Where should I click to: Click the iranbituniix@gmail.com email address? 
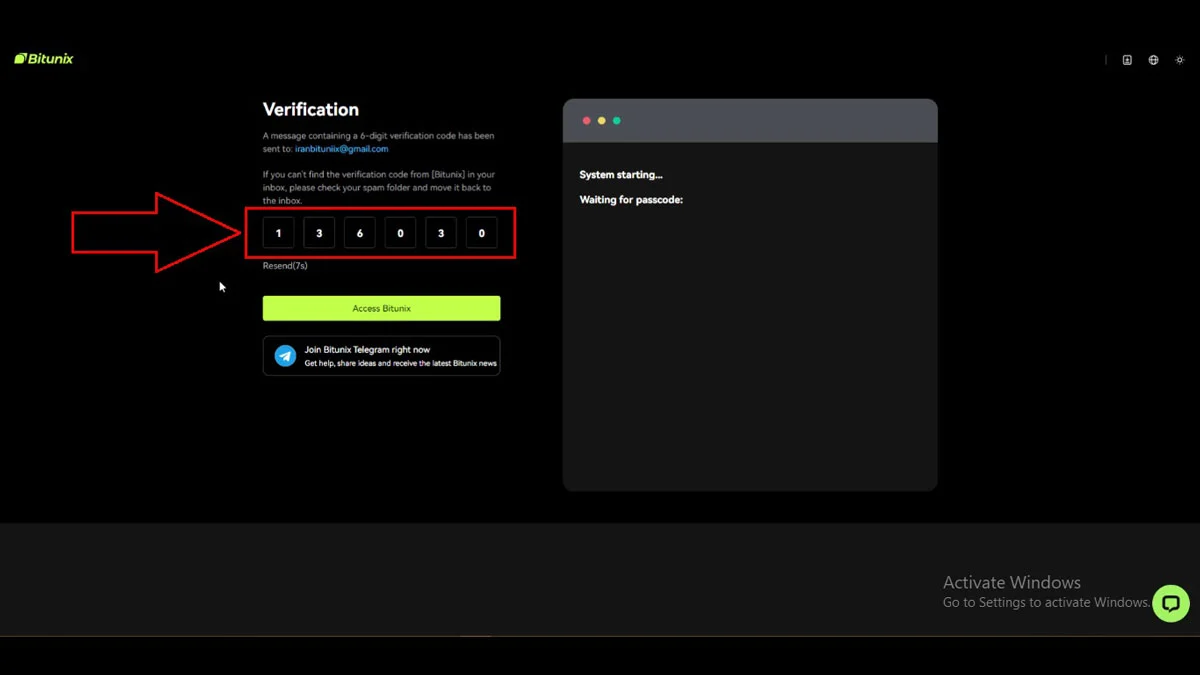[x=341, y=149]
